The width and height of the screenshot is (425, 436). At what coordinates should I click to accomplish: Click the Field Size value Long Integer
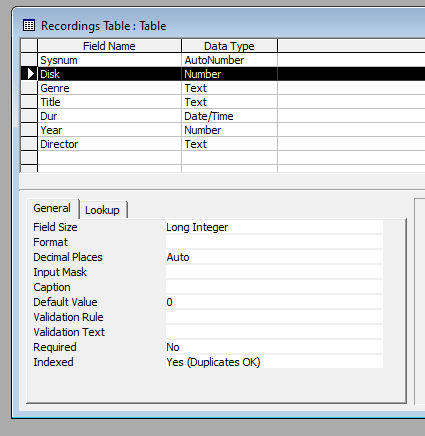point(274,227)
